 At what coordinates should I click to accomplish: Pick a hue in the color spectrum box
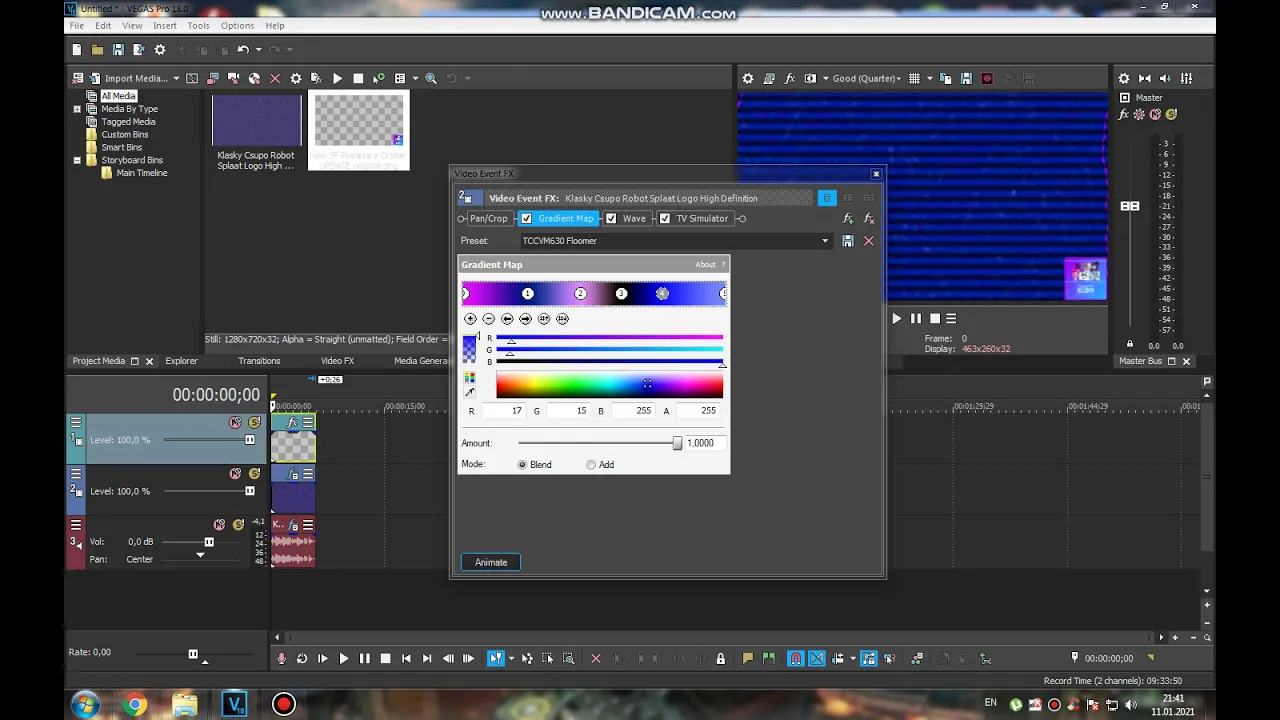click(x=609, y=385)
